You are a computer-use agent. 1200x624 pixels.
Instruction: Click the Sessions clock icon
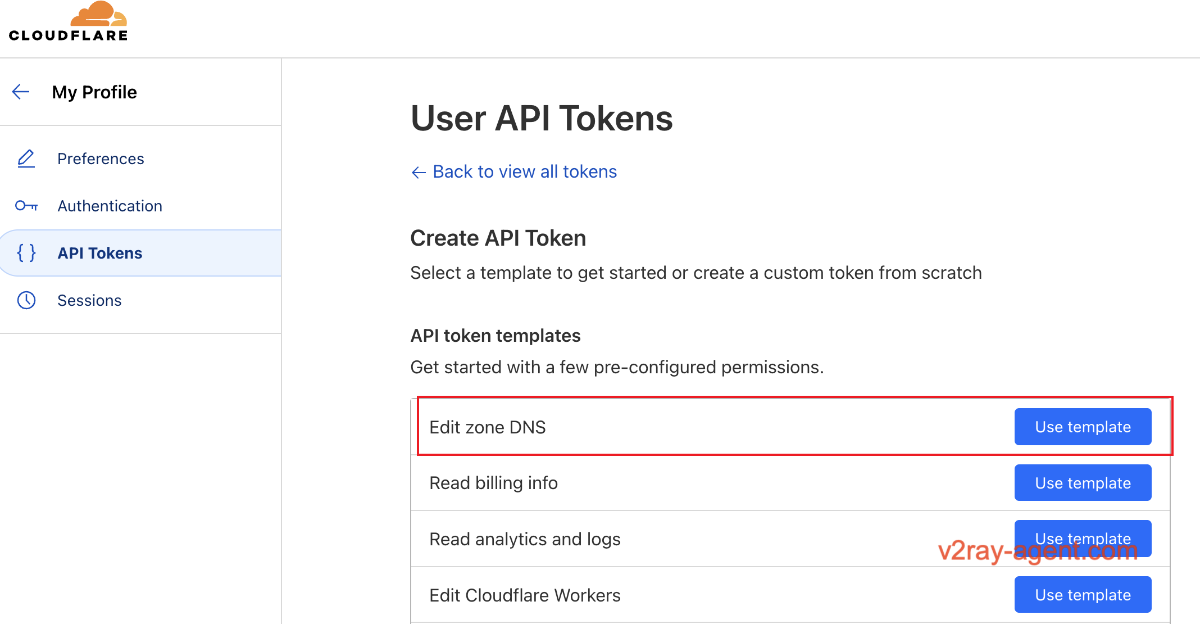pos(26,300)
